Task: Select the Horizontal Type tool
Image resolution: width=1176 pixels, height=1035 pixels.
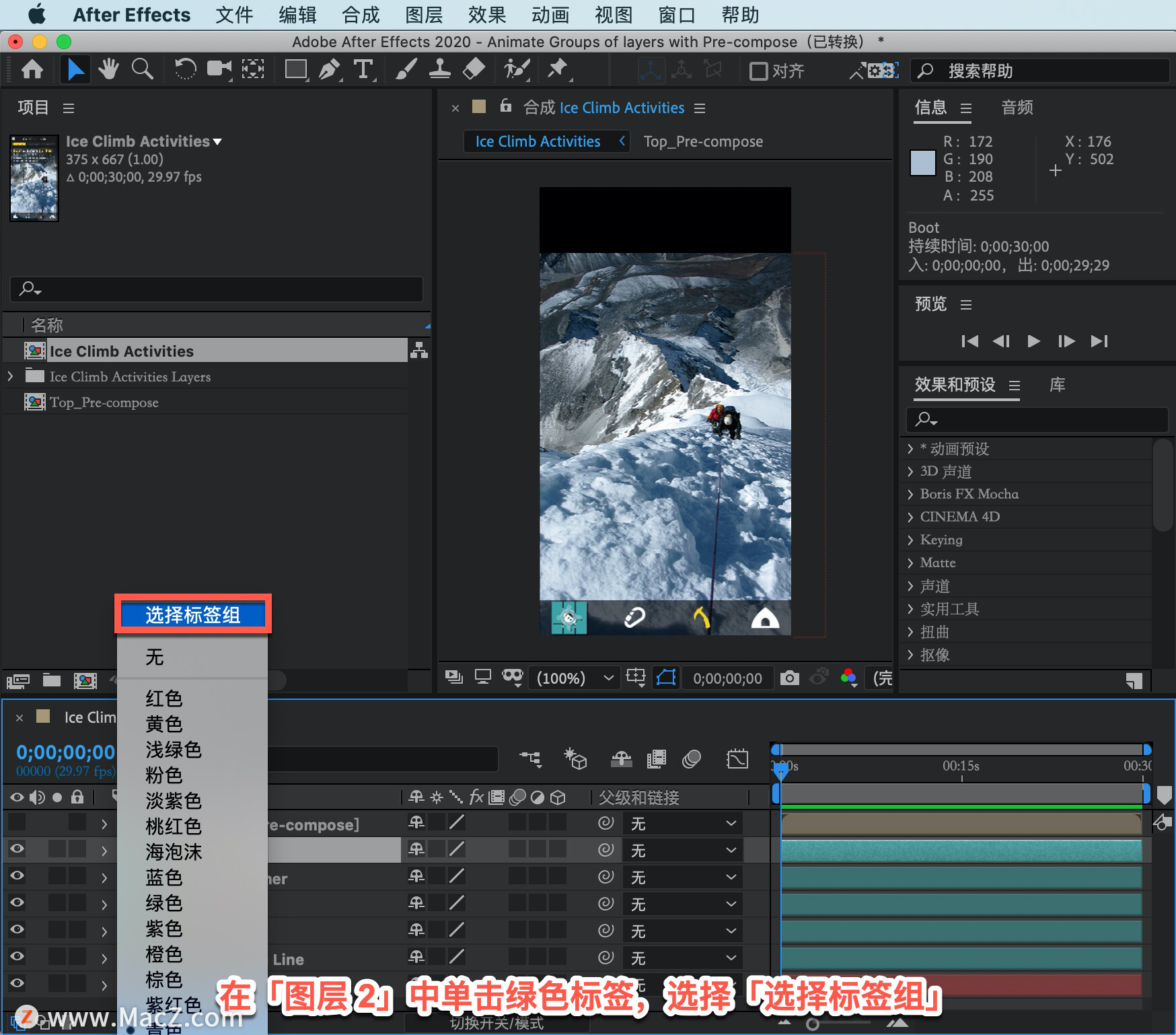Action: pyautogui.click(x=363, y=69)
